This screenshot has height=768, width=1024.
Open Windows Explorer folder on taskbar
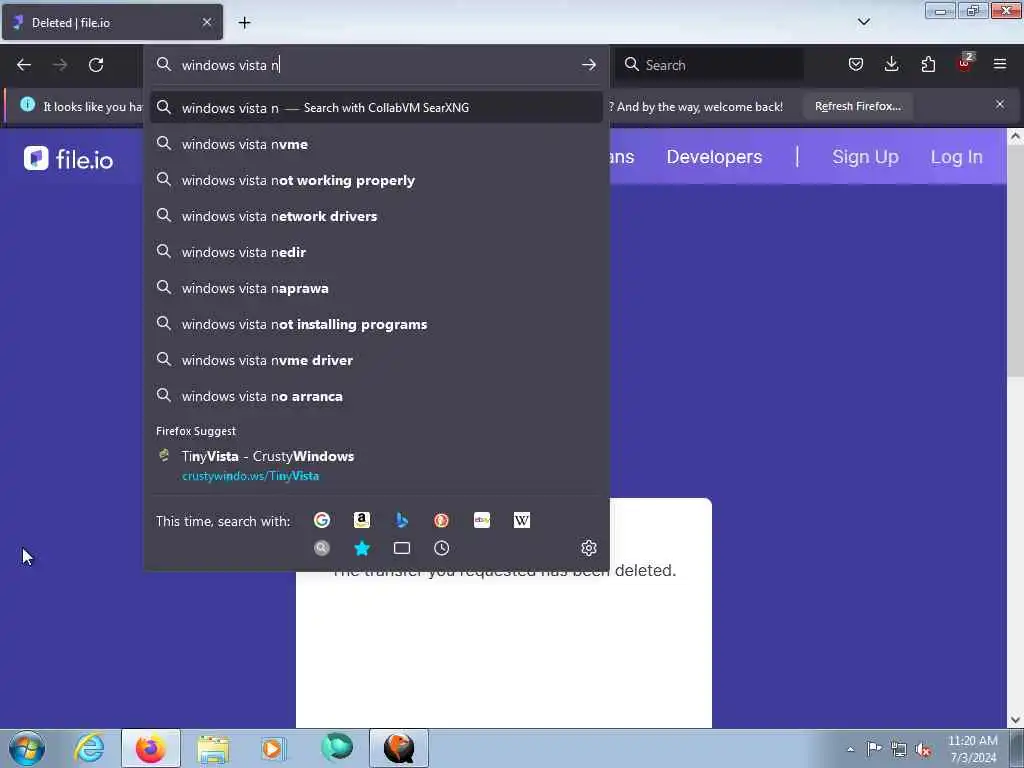(x=213, y=748)
